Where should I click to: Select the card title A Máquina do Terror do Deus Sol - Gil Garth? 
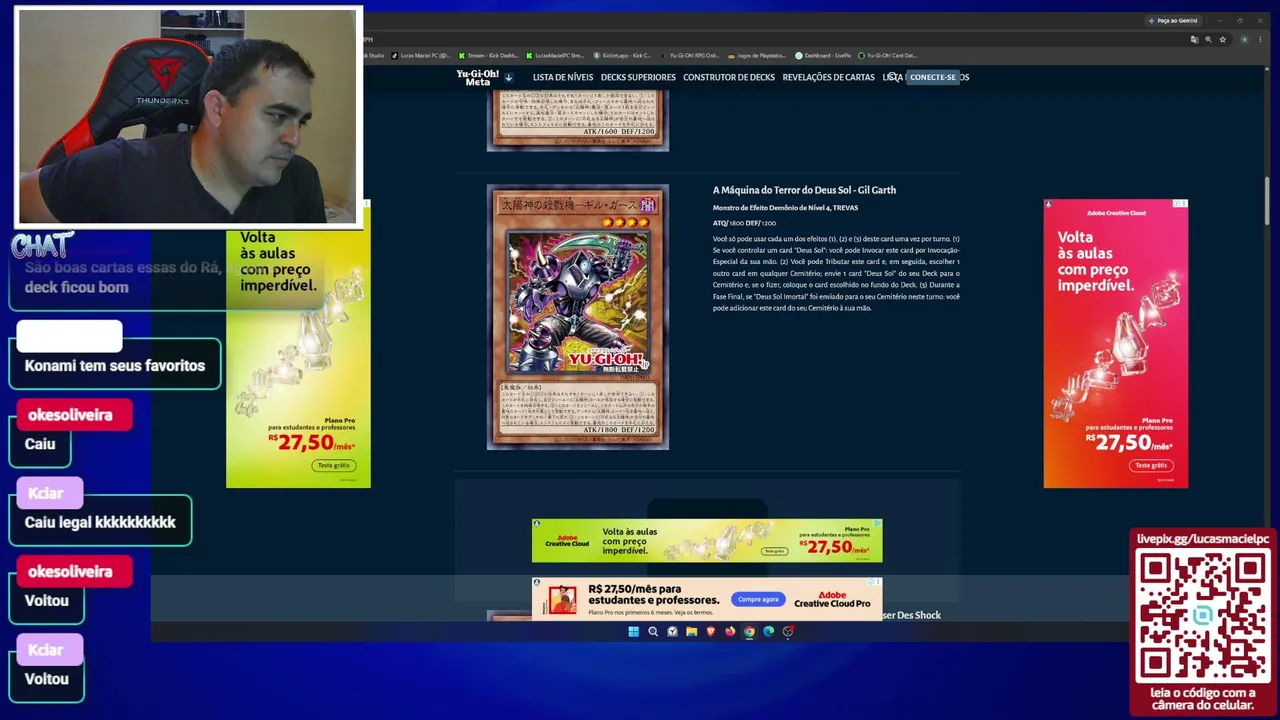[804, 190]
